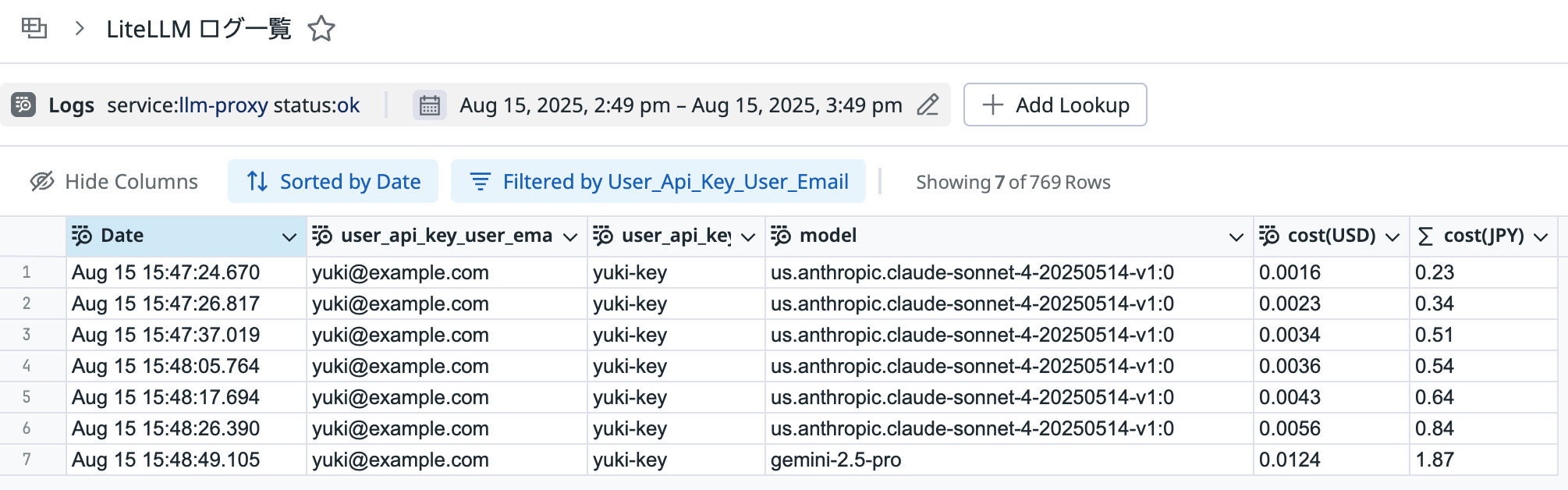This screenshot has width=1568, height=490.
Task: Click the Logs source icon
Action: click(23, 105)
